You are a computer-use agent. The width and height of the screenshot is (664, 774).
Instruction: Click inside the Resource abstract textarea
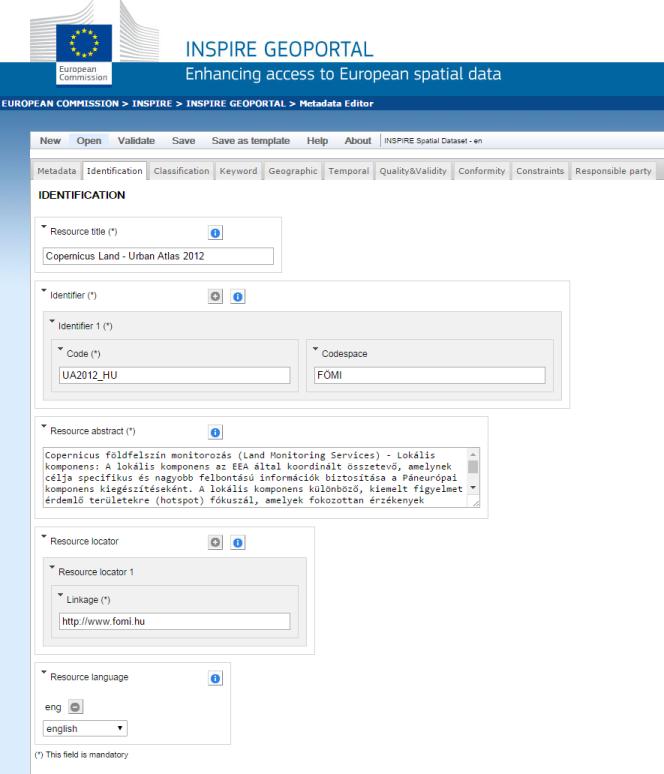255,477
